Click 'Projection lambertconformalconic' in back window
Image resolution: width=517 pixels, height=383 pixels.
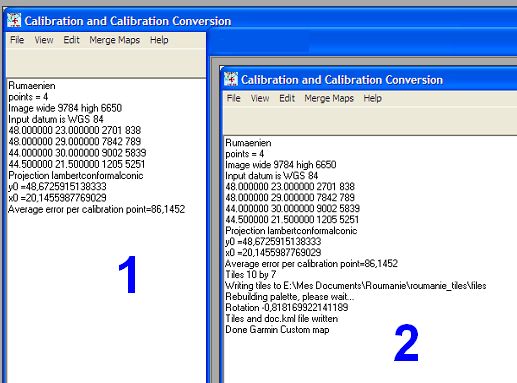76,175
